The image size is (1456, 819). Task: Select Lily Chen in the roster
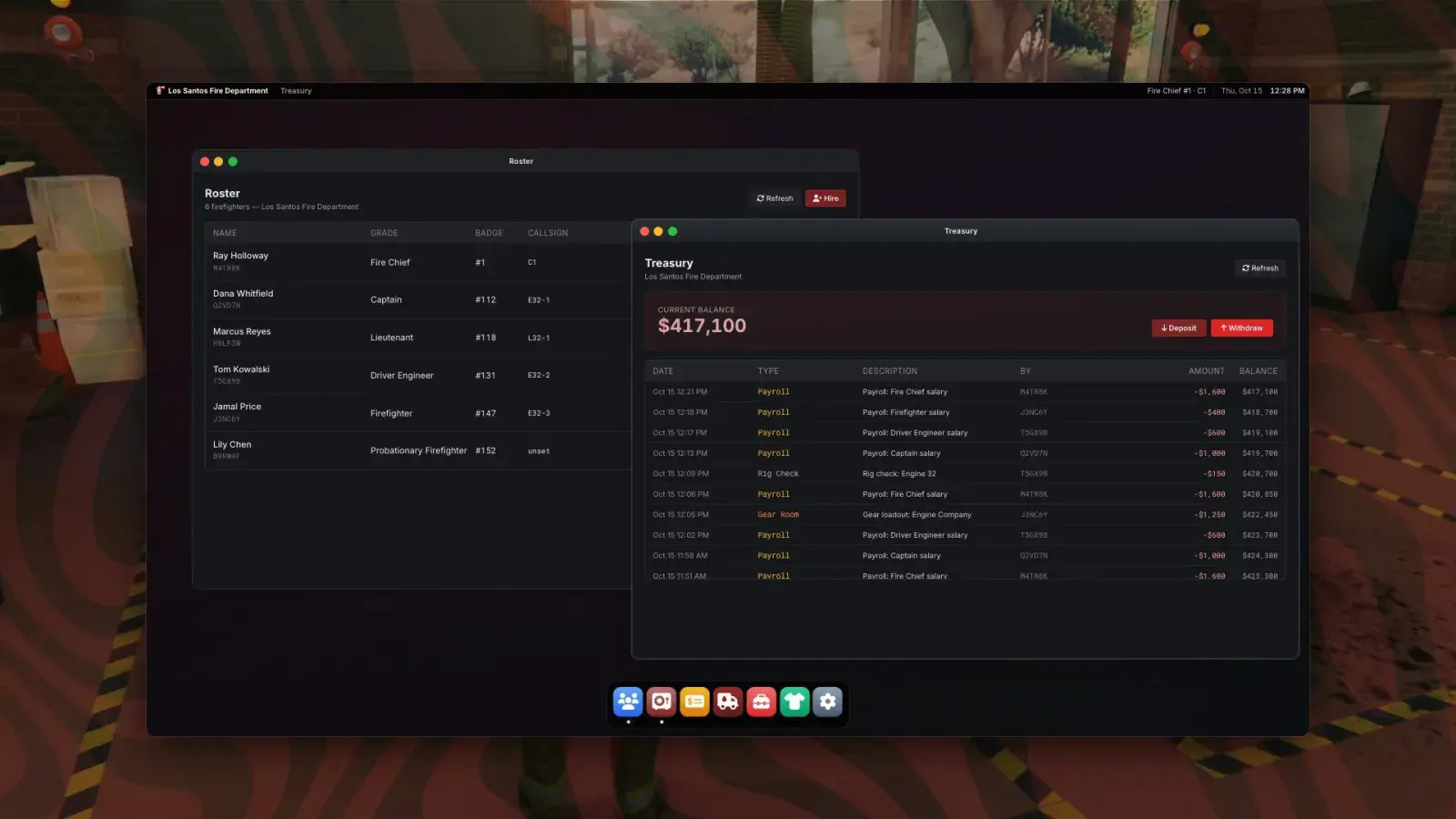[418, 450]
